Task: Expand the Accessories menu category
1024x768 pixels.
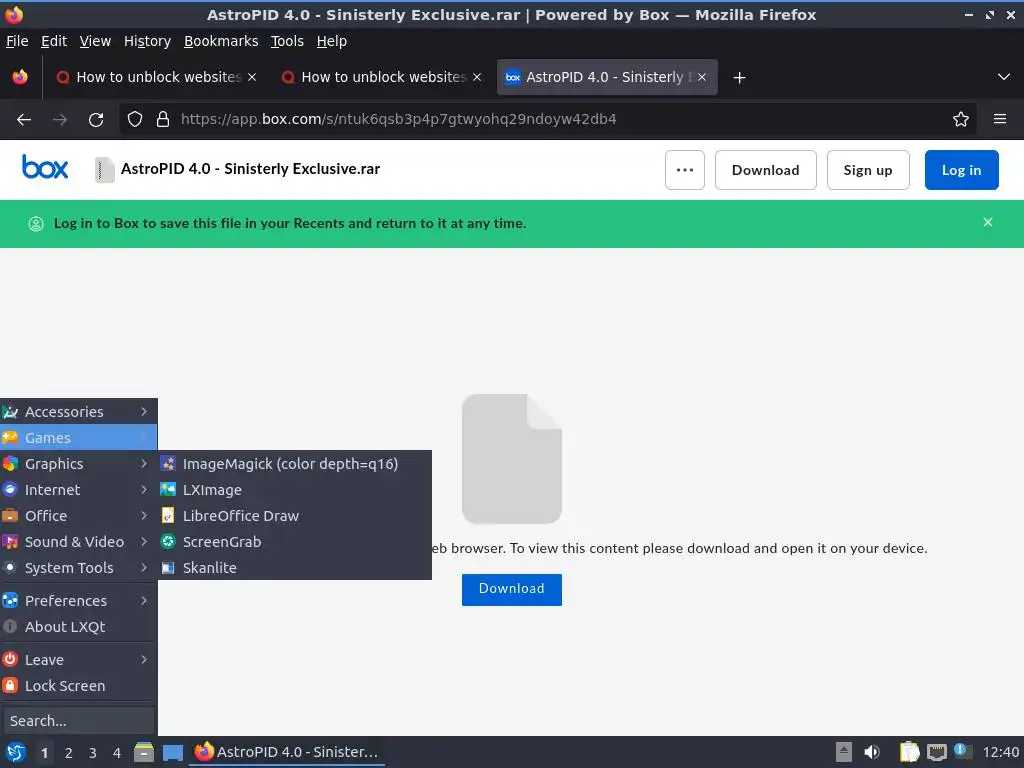Action: coord(78,412)
